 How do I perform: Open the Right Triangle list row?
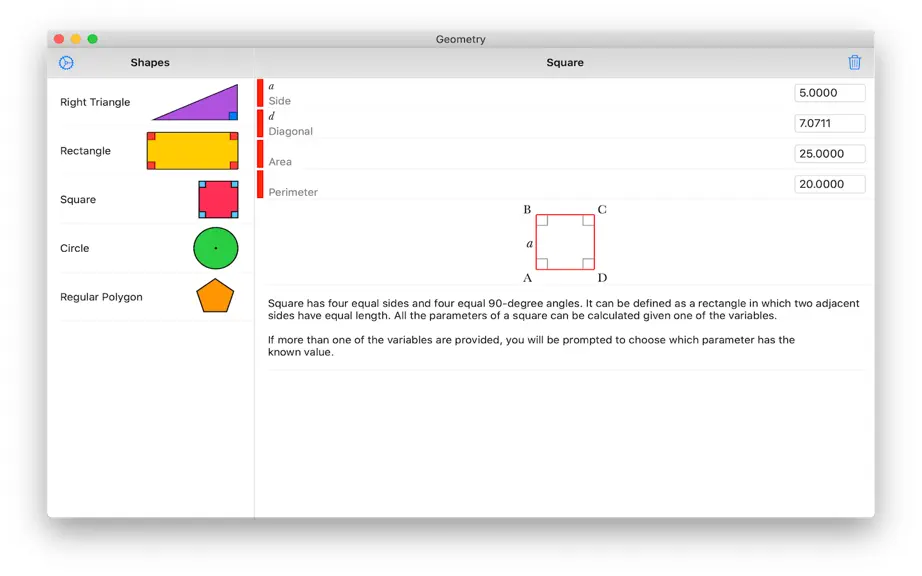click(150, 102)
